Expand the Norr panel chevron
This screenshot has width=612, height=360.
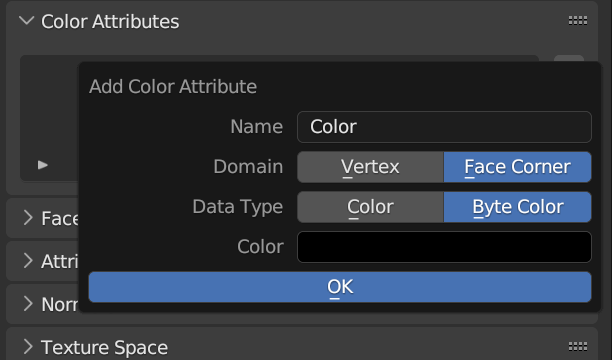pyautogui.click(x=28, y=304)
